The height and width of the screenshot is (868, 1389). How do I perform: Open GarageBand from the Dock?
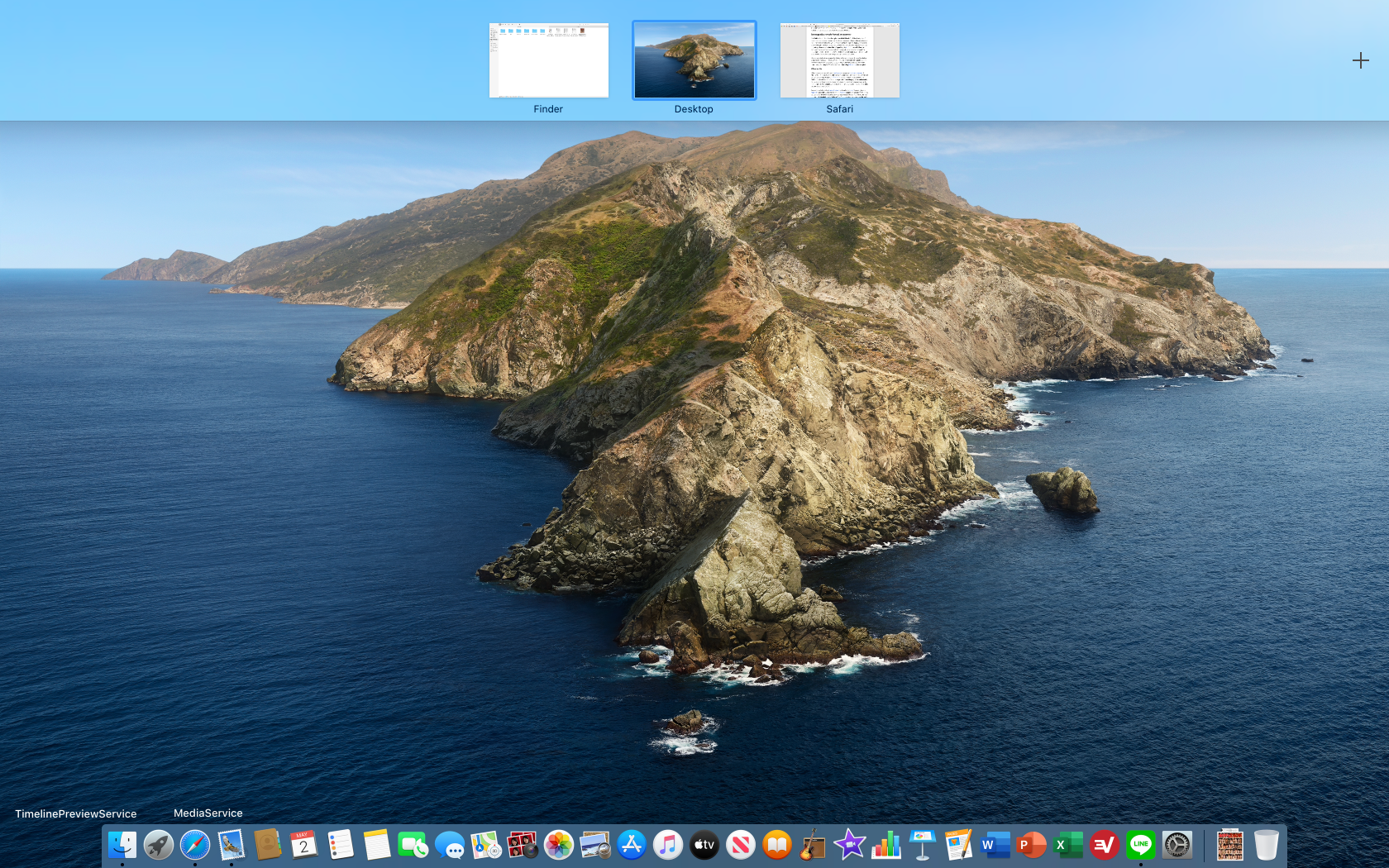coord(813,845)
